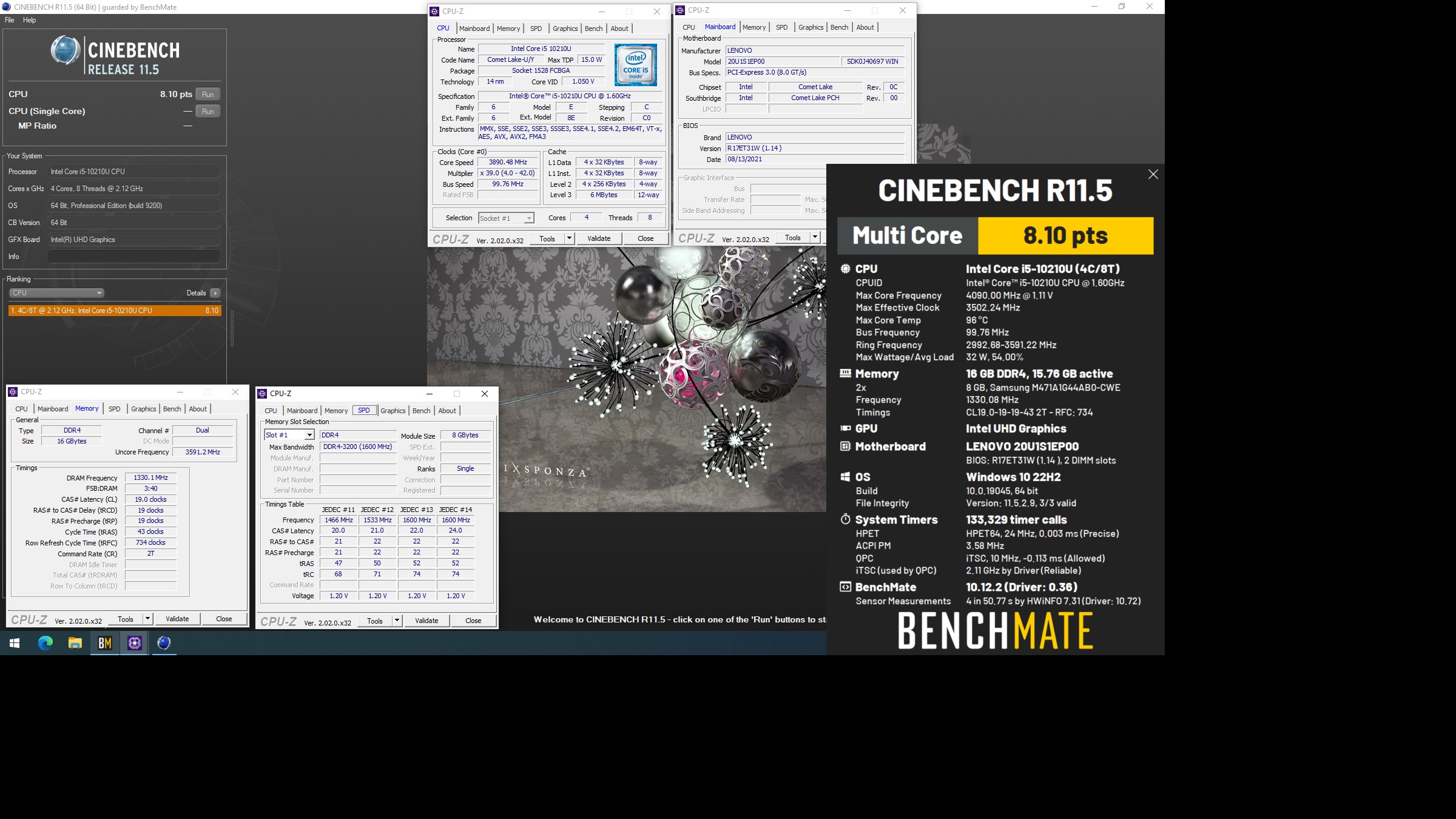The height and width of the screenshot is (819, 1456).
Task: Click CPU-Z title icon of Mainboard window
Action: [680, 10]
